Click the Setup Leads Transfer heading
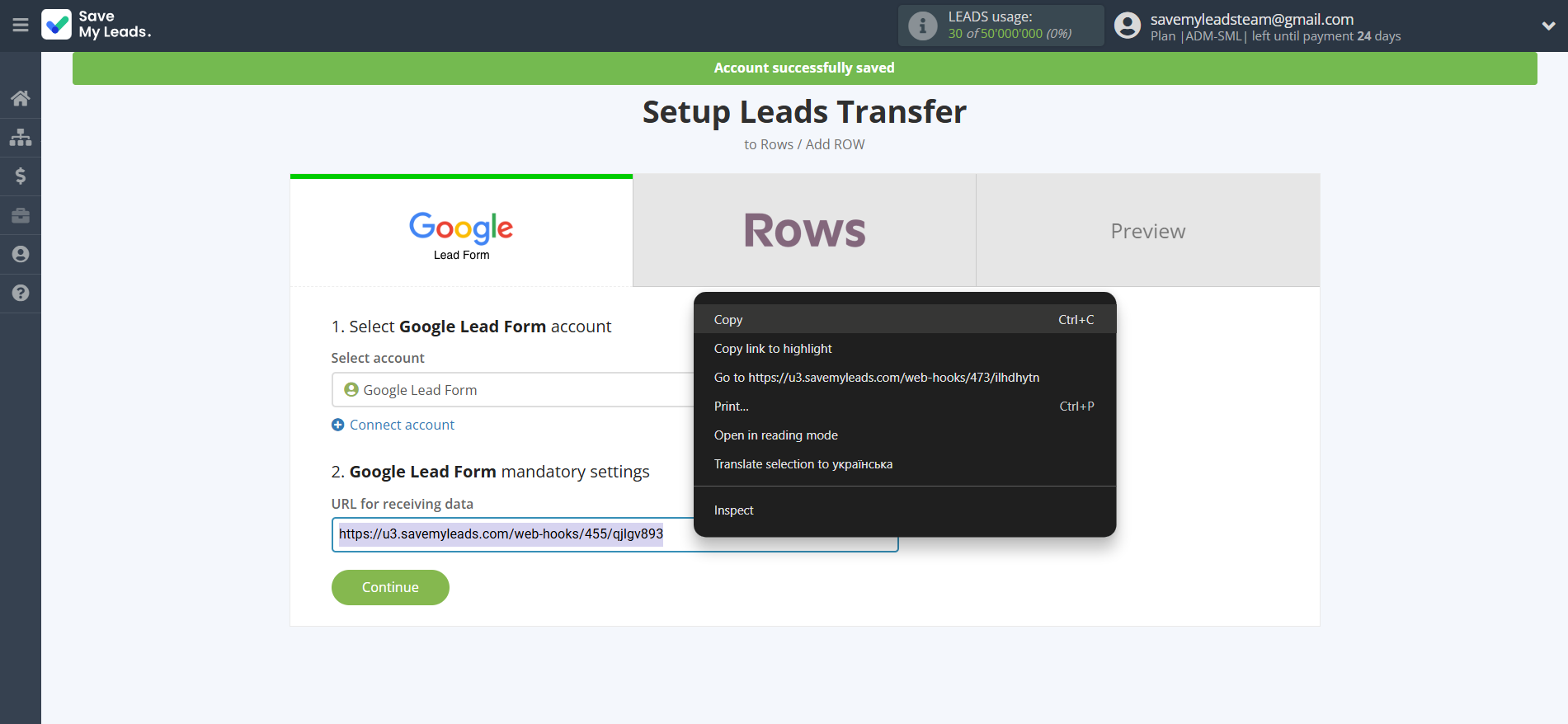The width and height of the screenshot is (1568, 724). (804, 111)
